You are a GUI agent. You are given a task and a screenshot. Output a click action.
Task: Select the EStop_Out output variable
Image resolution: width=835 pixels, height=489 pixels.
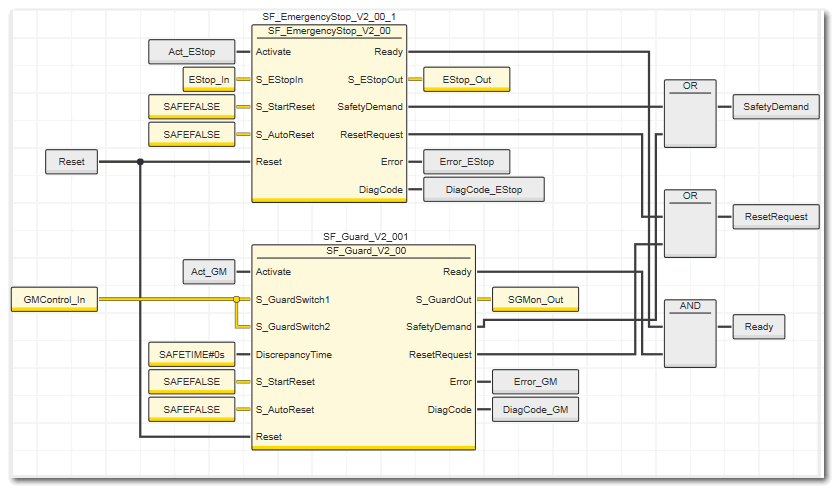click(467, 79)
